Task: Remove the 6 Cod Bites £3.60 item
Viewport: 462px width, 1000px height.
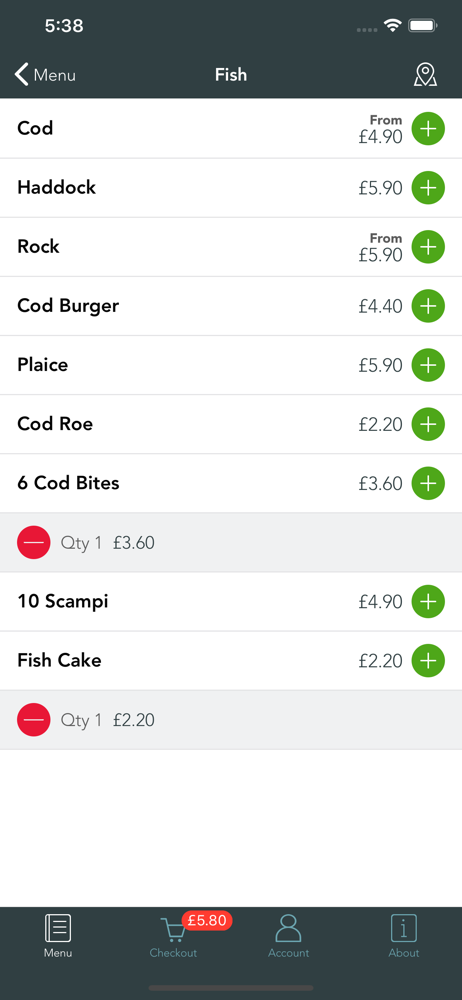Action: click(34, 543)
